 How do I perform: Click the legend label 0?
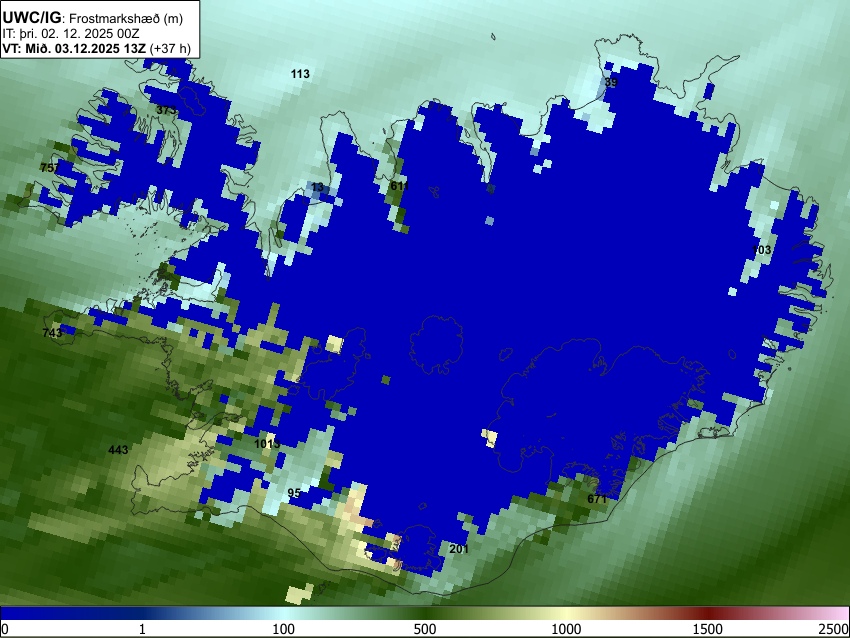coord(5,629)
